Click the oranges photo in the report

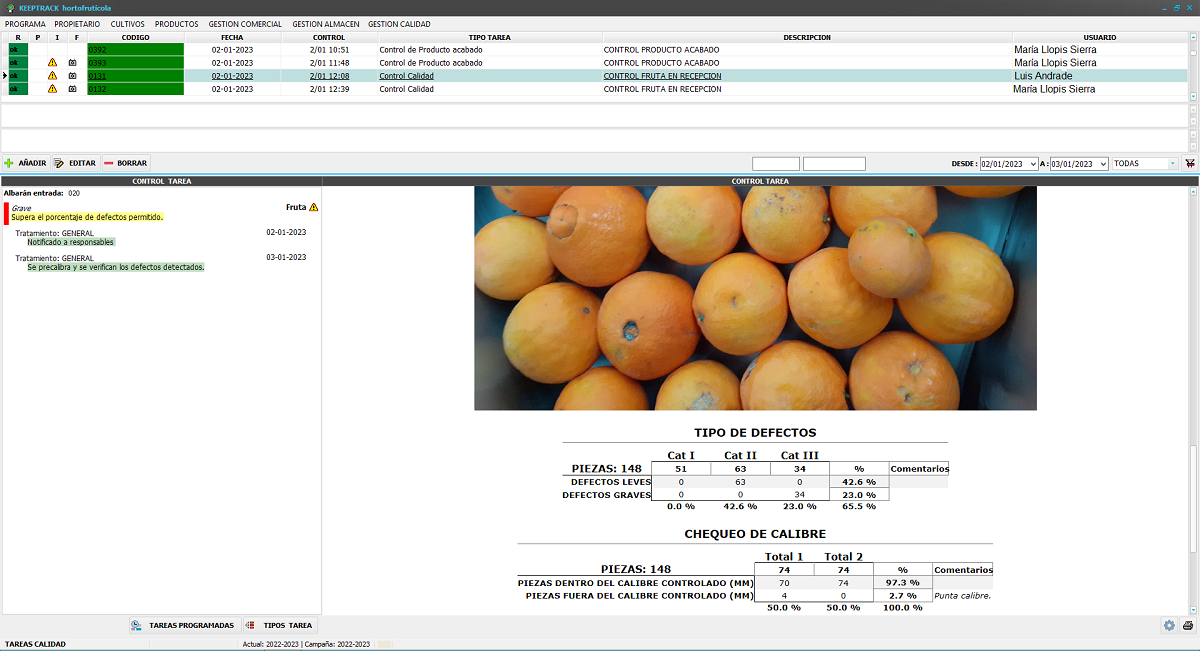(755, 298)
